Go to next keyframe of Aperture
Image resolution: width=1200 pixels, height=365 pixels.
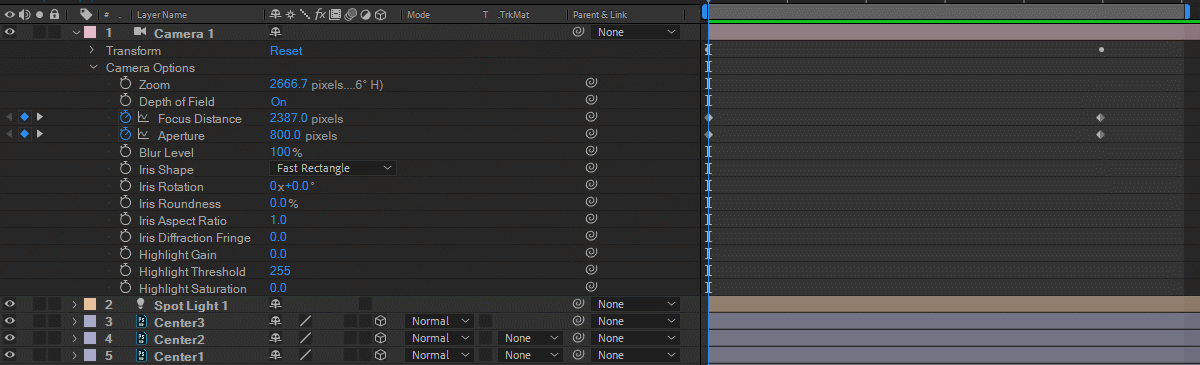coord(40,135)
